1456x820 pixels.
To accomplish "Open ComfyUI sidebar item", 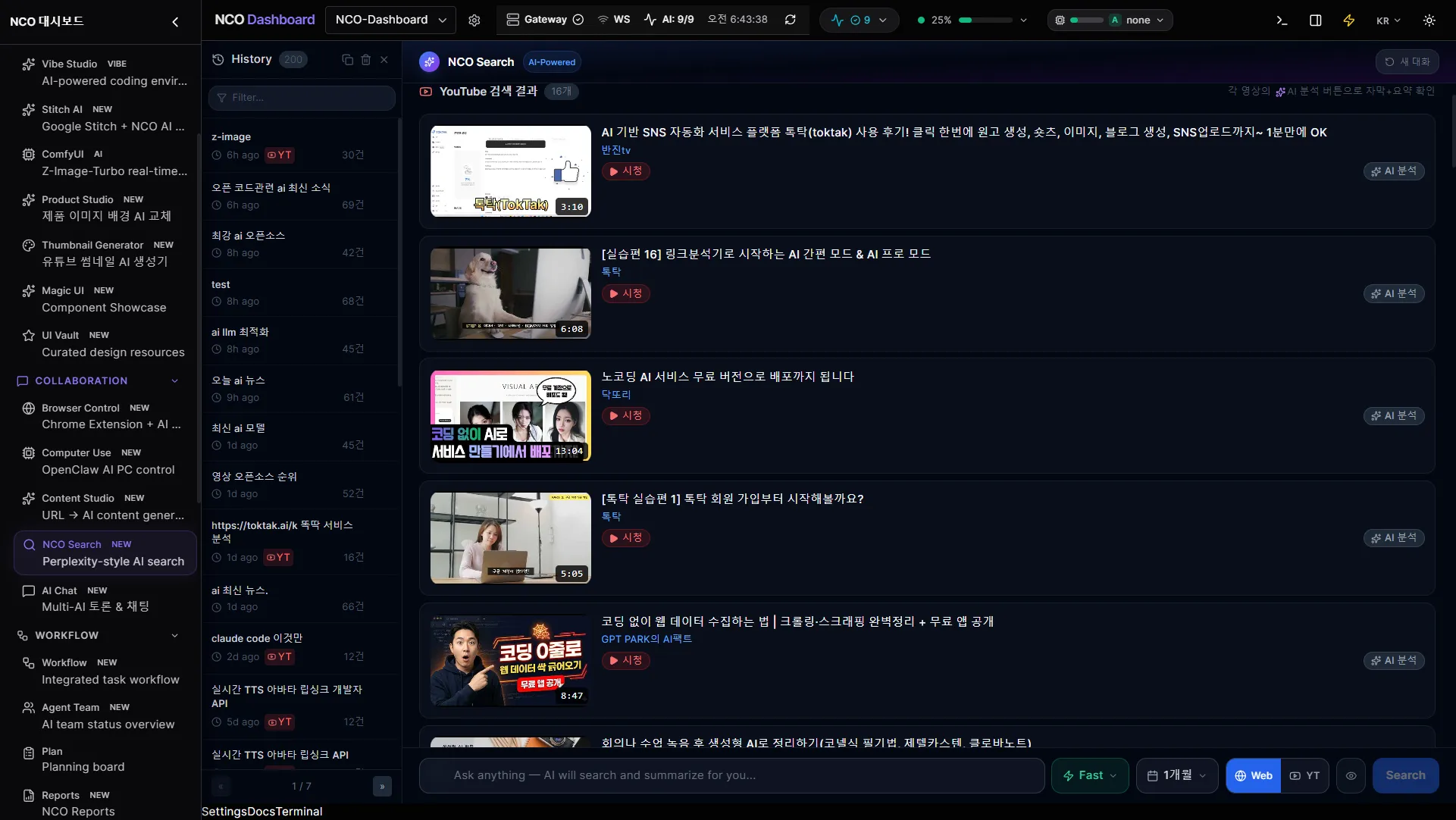I will coord(105,163).
